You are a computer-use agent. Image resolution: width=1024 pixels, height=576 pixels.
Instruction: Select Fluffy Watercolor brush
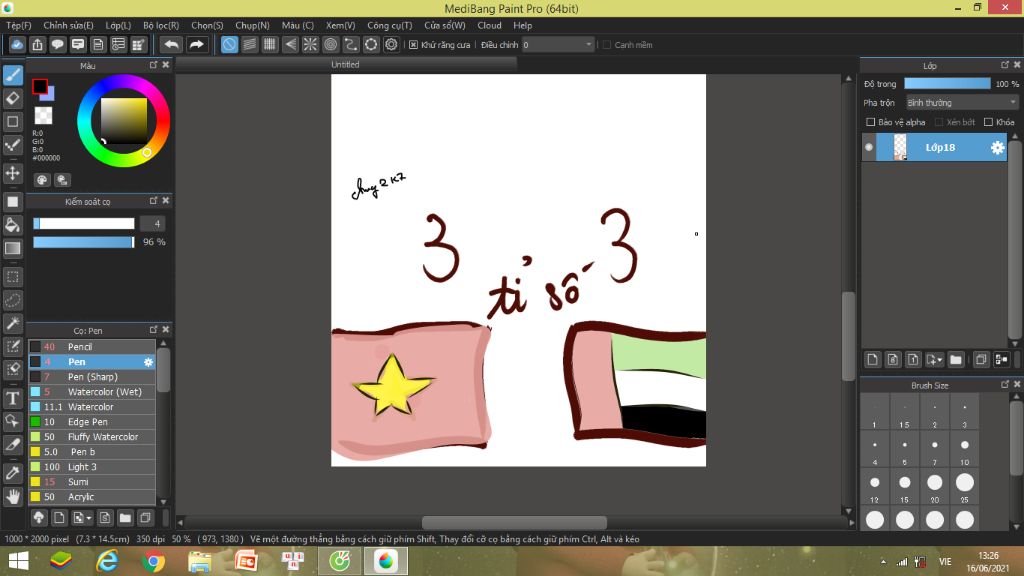click(92, 437)
